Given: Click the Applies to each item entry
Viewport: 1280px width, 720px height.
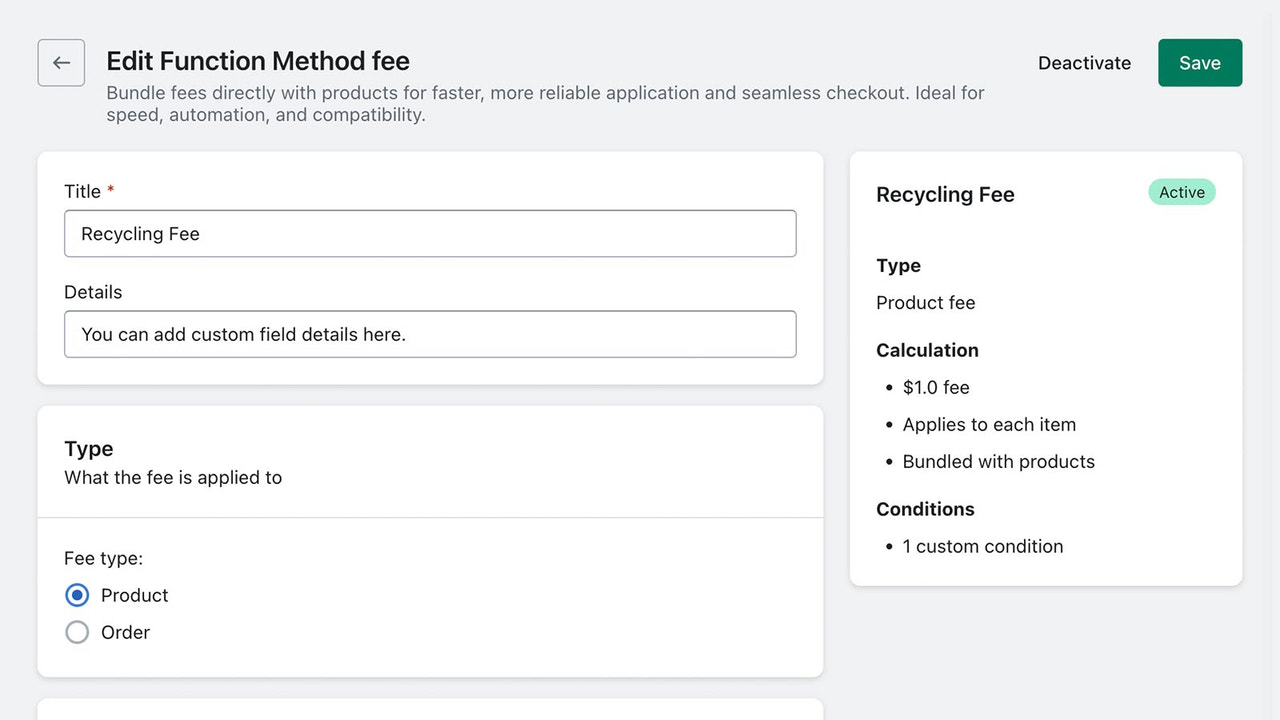Looking at the screenshot, I should pyautogui.click(x=989, y=424).
